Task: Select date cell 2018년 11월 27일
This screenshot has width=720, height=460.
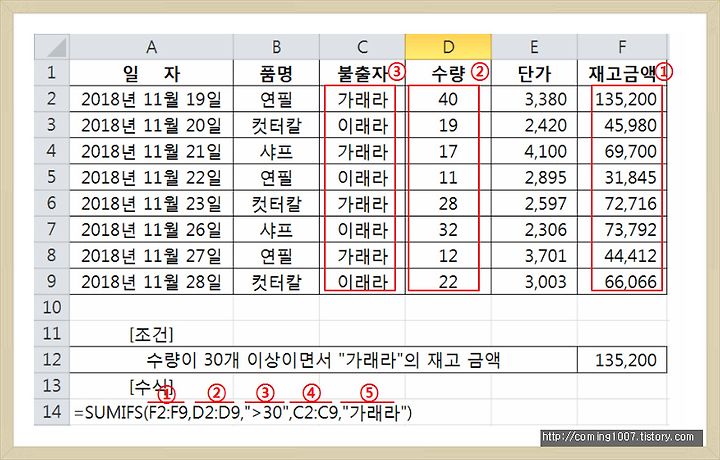Action: tap(152, 256)
